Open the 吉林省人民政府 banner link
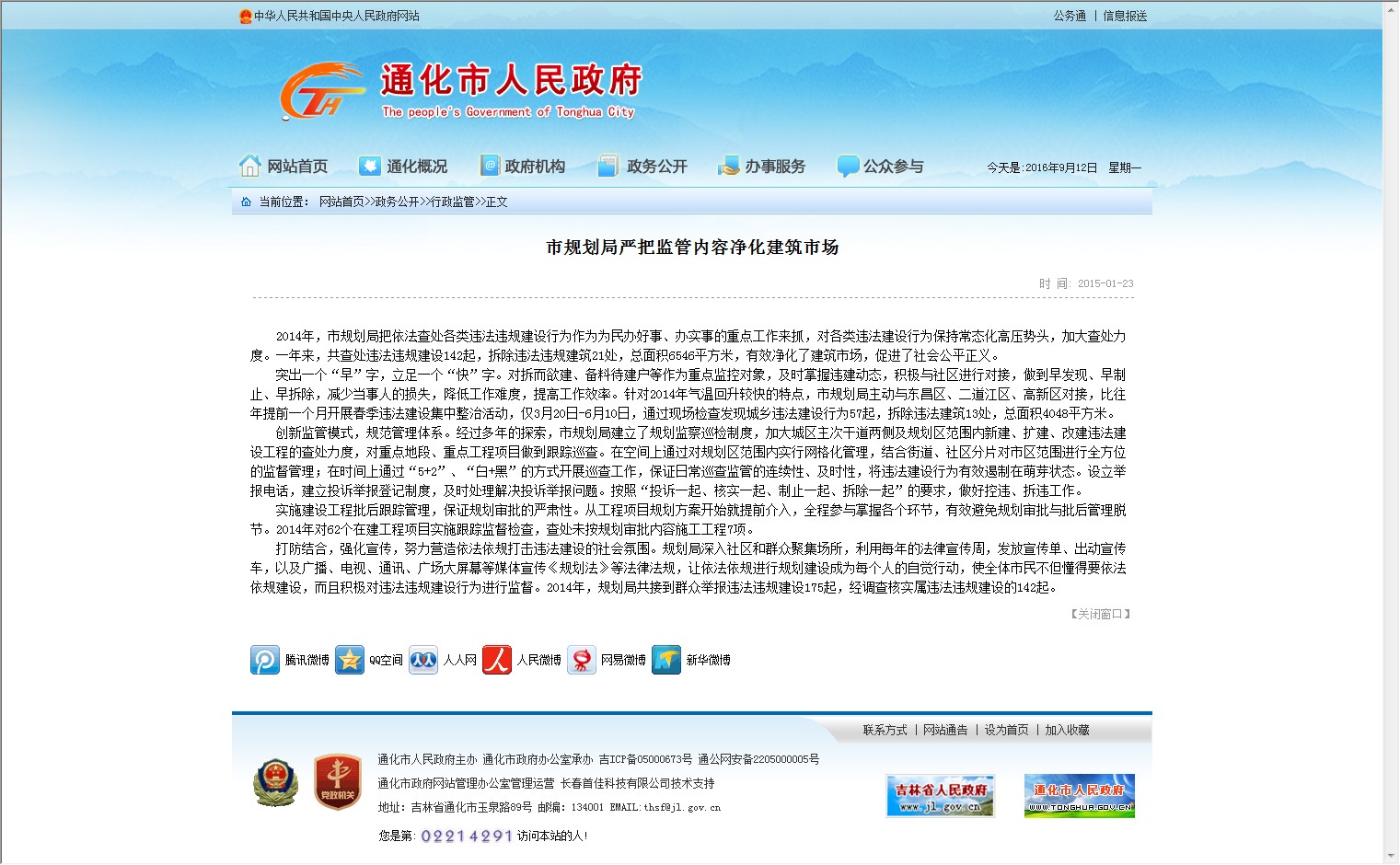The width and height of the screenshot is (1400, 865). tap(940, 796)
